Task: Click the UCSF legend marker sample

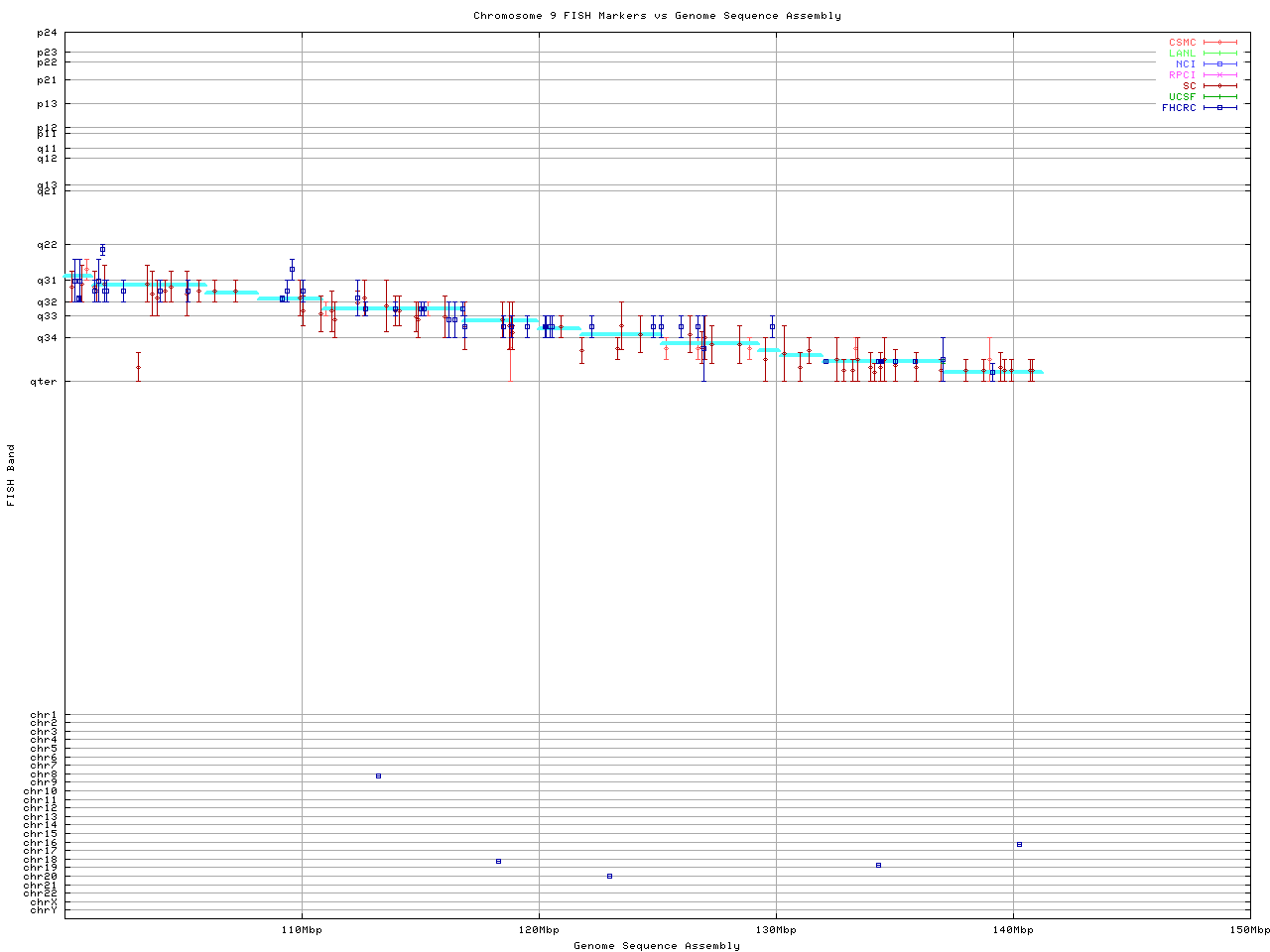Action: (x=1219, y=97)
